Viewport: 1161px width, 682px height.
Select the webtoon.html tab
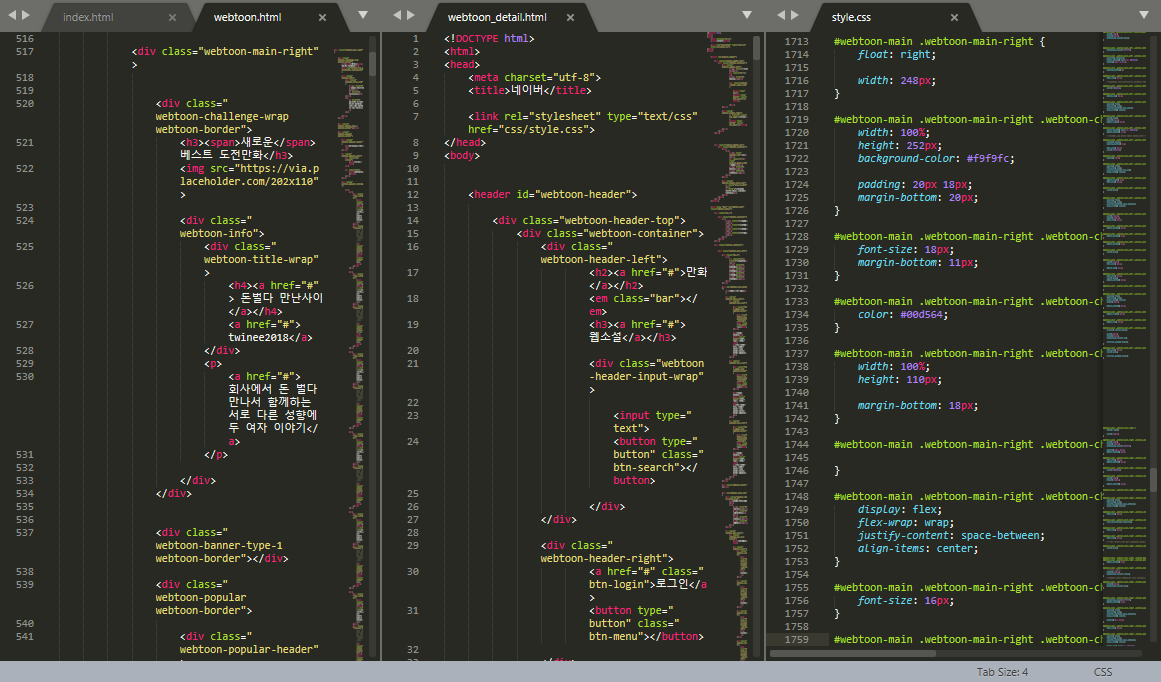248,17
